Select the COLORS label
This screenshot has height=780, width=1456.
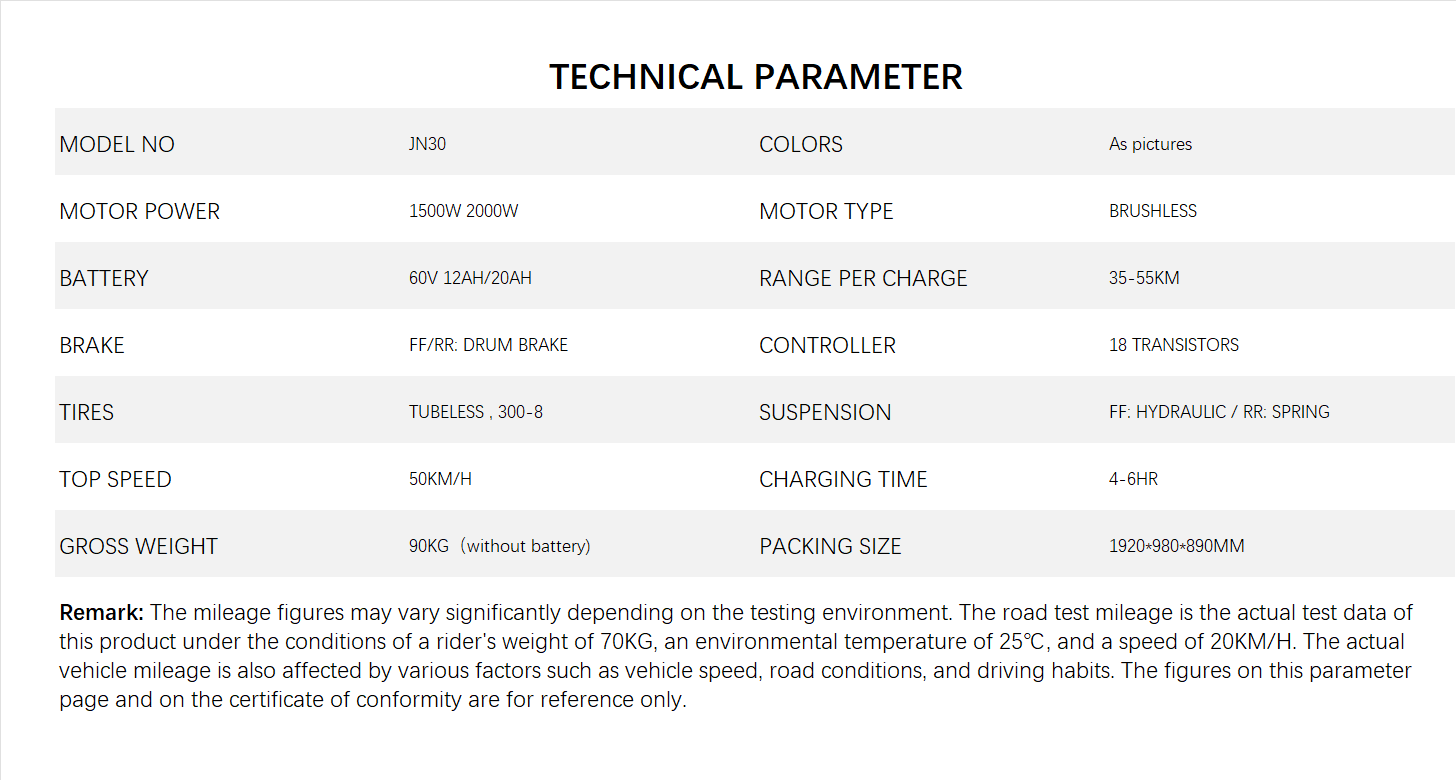(x=800, y=144)
